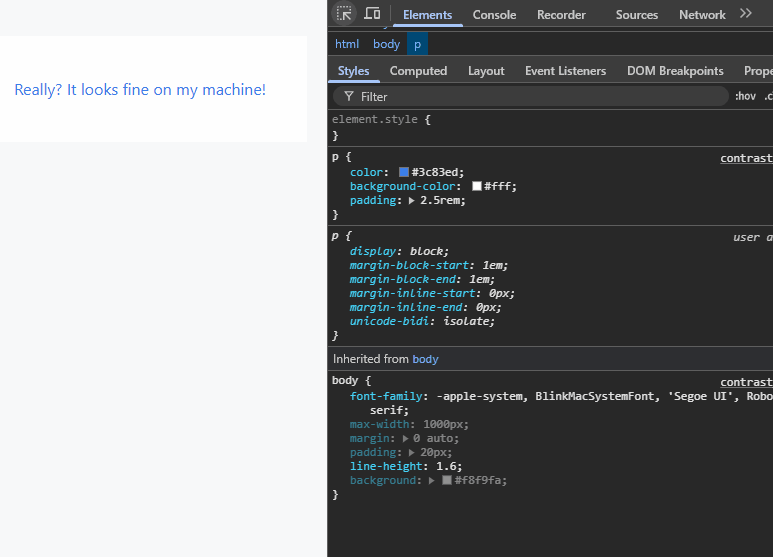Click the unicode-bidi: isolate declaration
The image size is (773, 557).
point(422,321)
